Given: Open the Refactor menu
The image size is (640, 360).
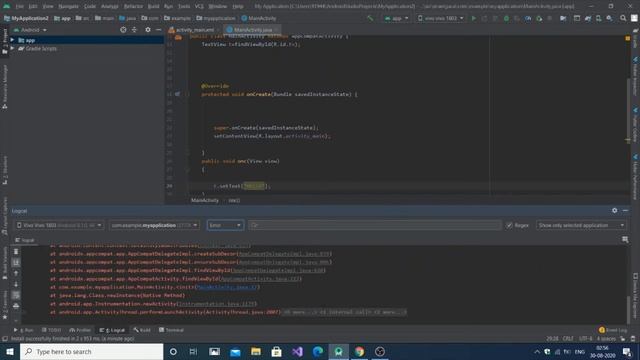Looking at the screenshot, I should point(133,6).
